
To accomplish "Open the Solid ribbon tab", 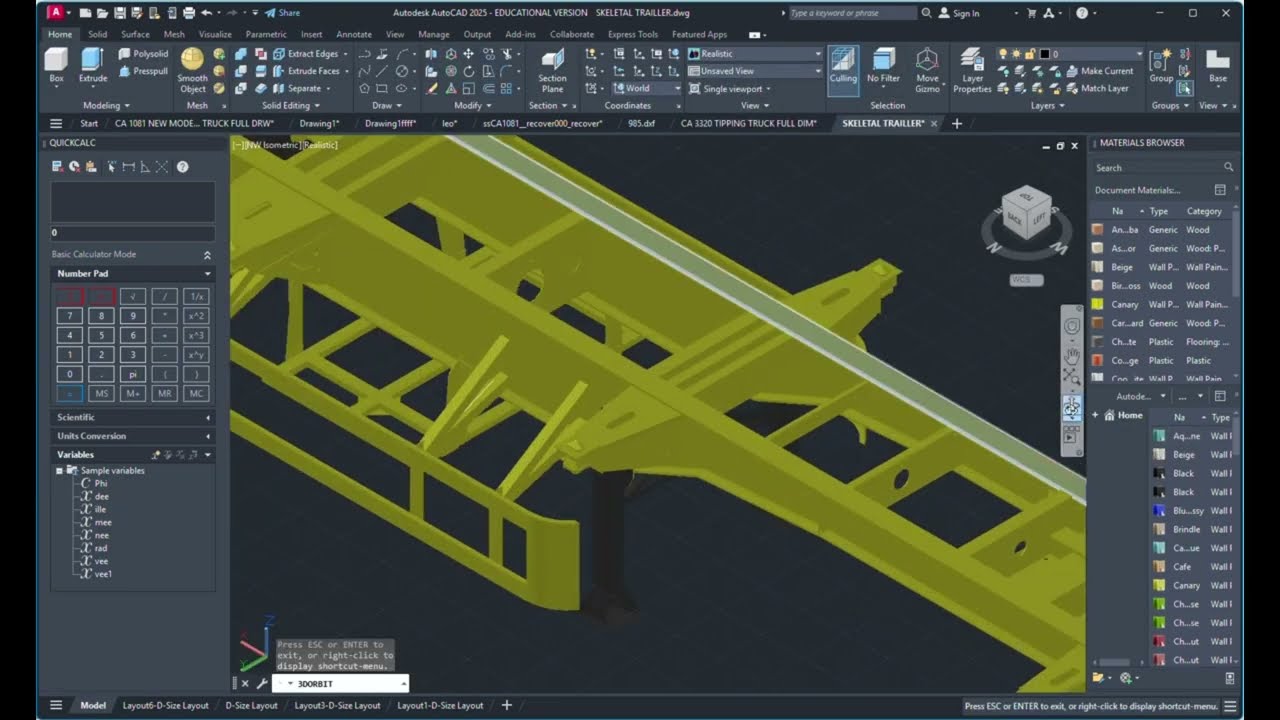I will 97,34.
